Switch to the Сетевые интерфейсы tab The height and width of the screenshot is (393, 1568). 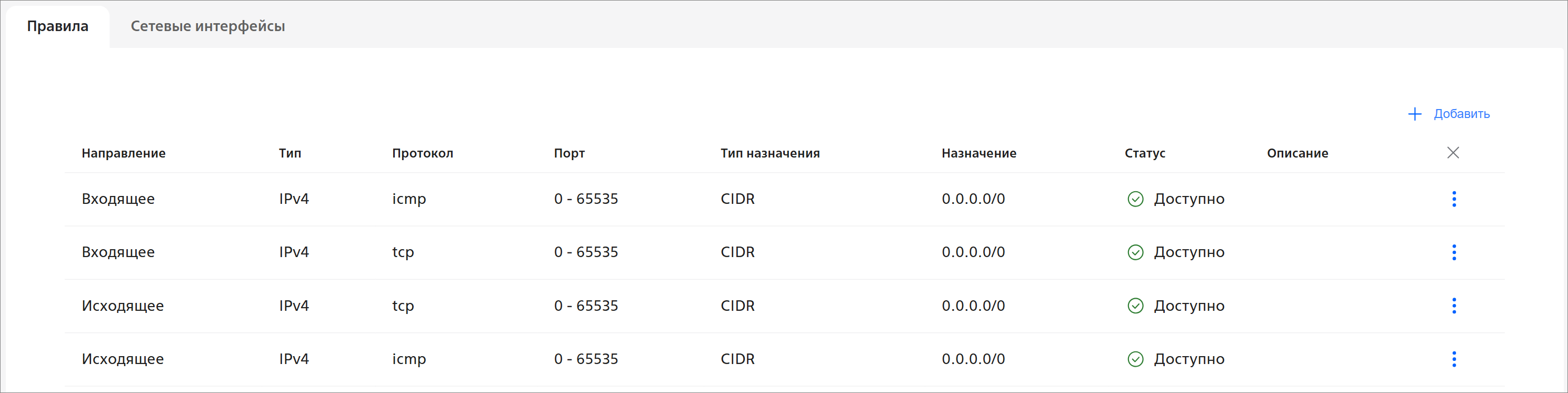[x=207, y=26]
